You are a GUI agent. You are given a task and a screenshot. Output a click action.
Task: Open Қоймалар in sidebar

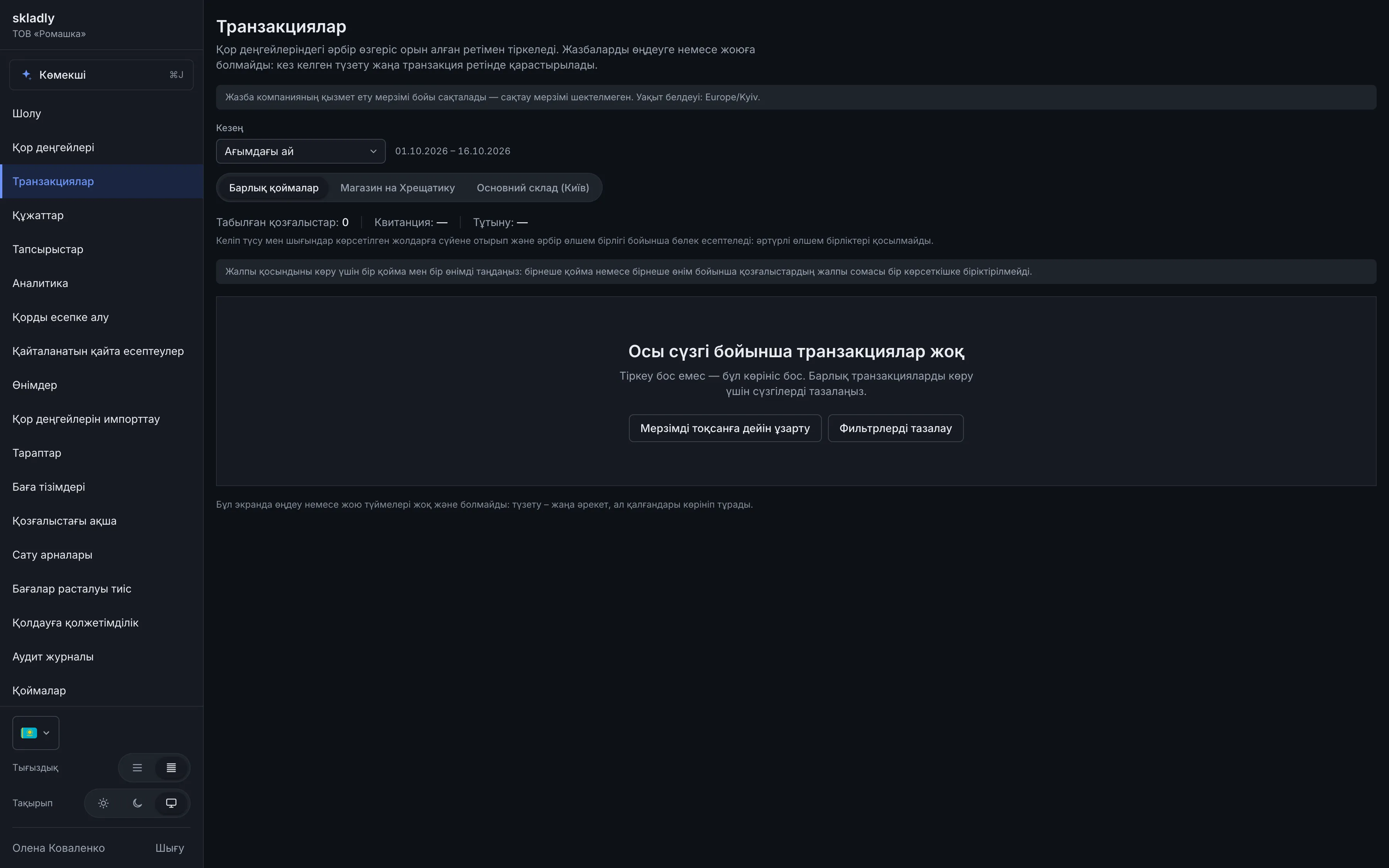pos(101,691)
